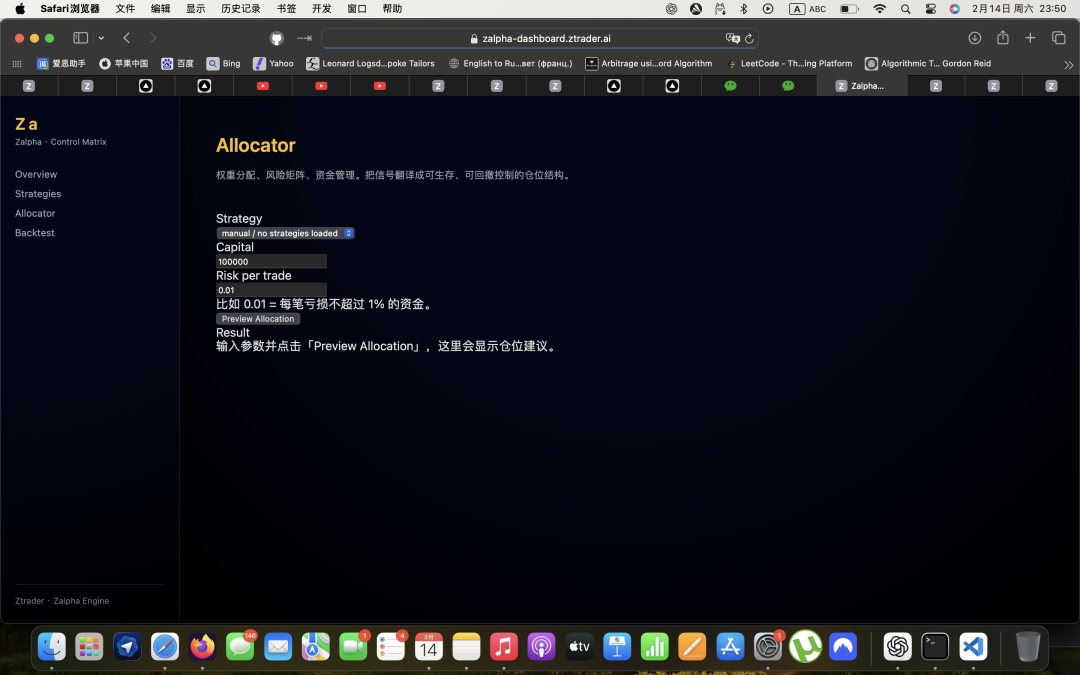Open the Apple menu
This screenshot has height=675, width=1080.
click(20, 9)
